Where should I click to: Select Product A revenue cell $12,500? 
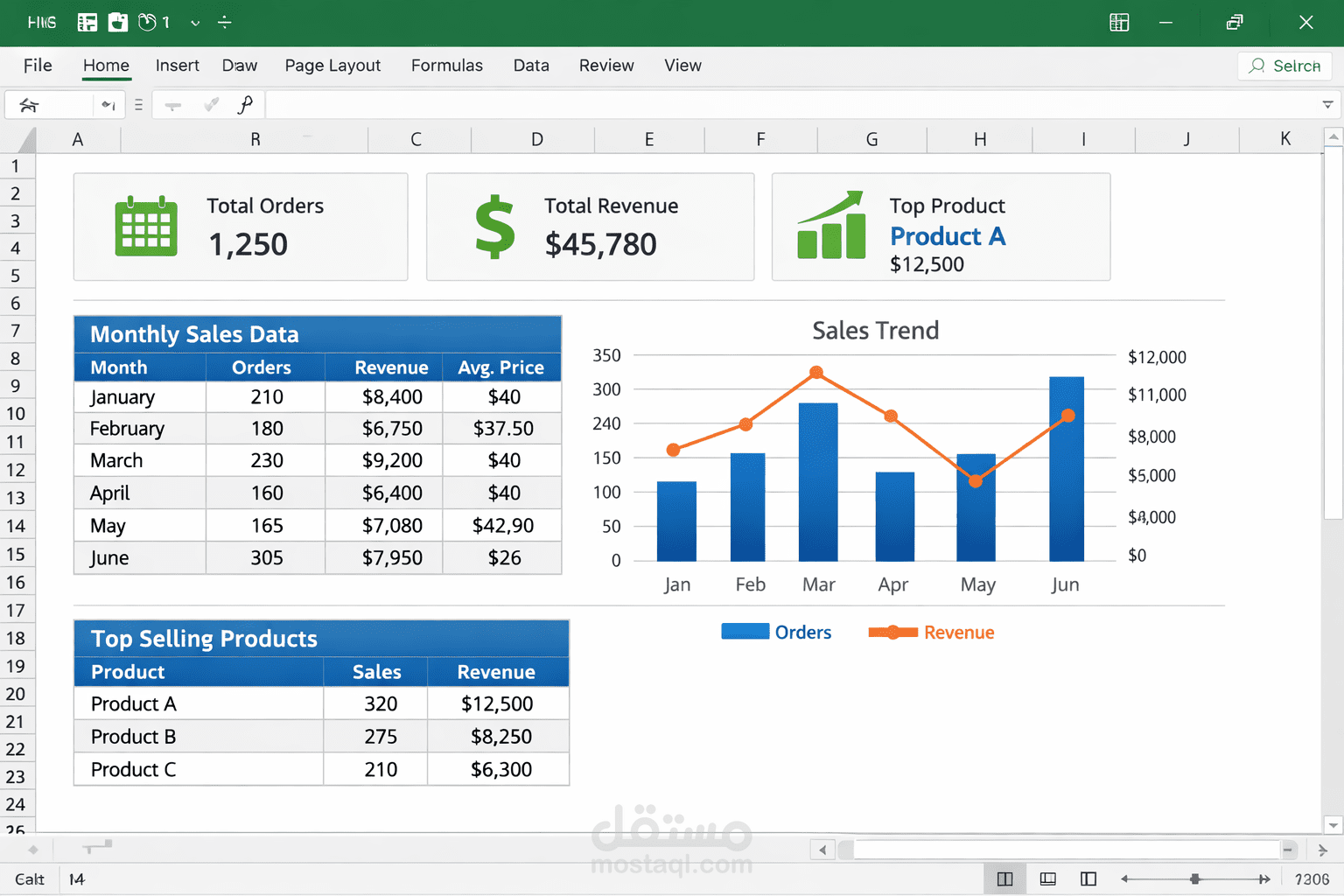tap(498, 704)
